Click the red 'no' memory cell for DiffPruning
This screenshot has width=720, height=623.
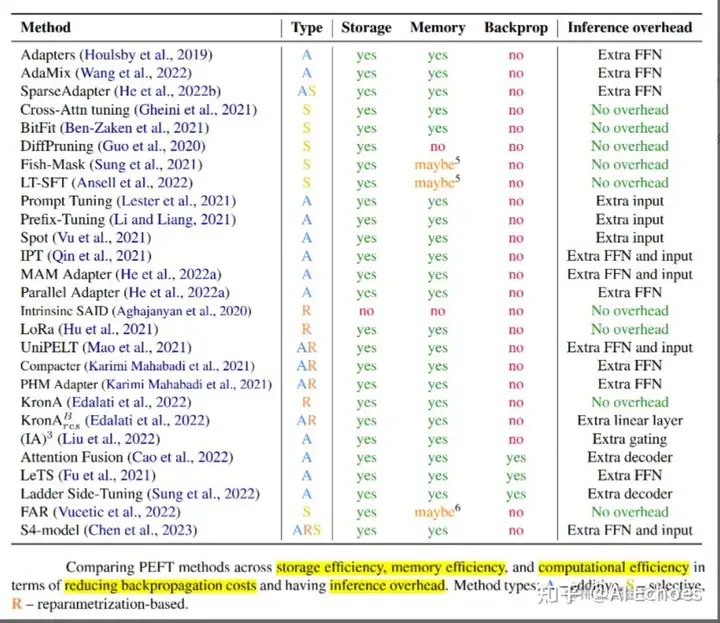click(438, 147)
